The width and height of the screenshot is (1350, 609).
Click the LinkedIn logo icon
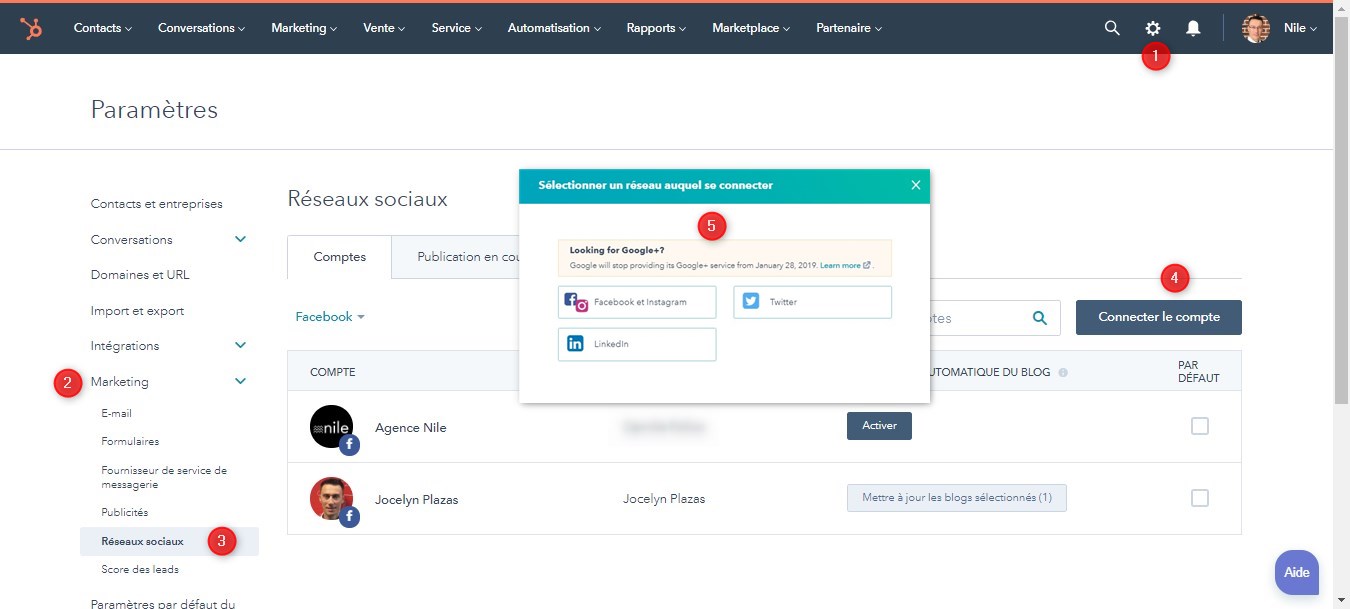tap(575, 344)
